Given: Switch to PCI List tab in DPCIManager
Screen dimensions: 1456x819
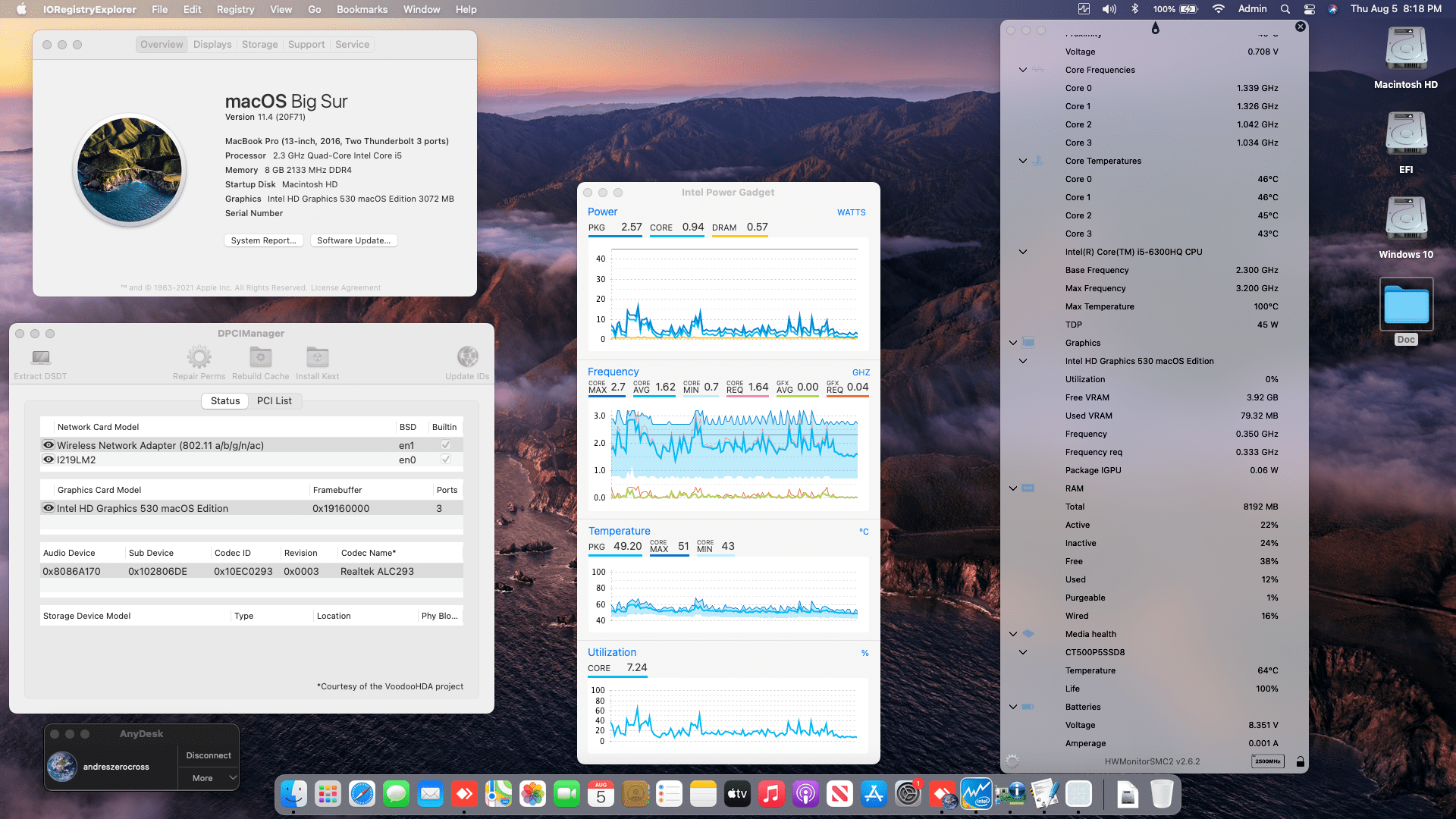Looking at the screenshot, I should (x=274, y=400).
